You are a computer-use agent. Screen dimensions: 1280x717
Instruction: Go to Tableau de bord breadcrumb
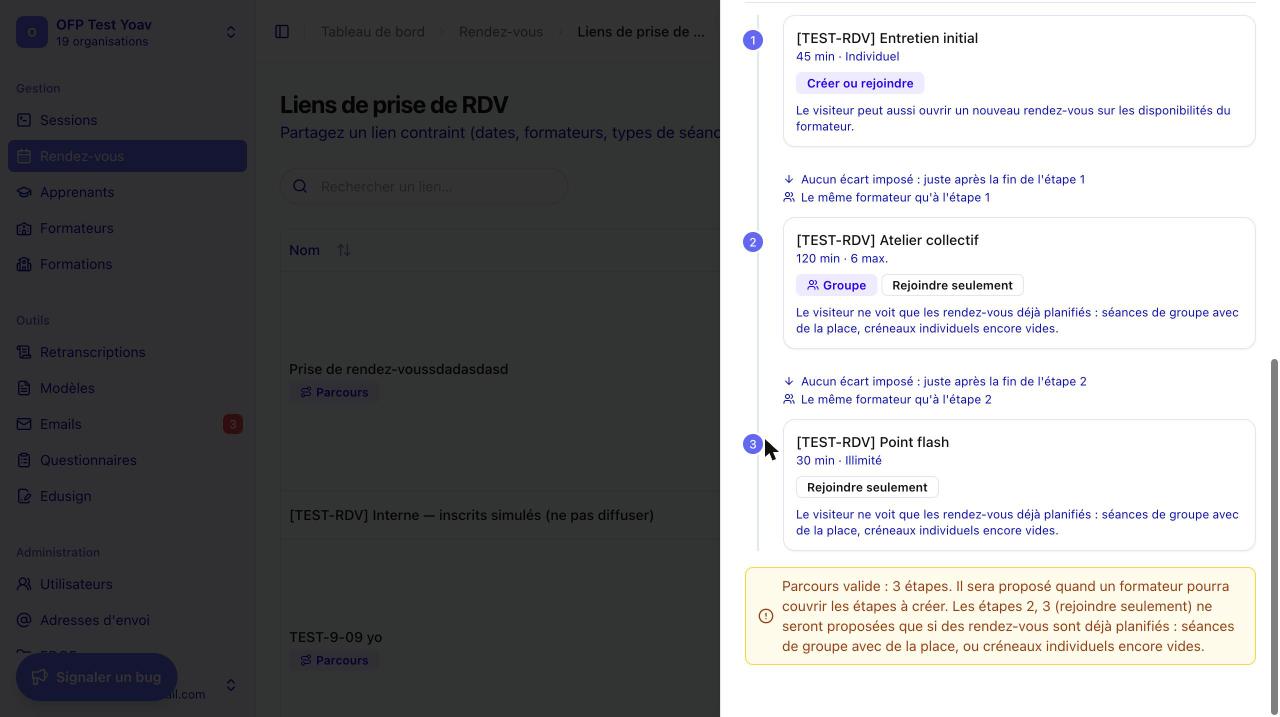click(x=372, y=32)
